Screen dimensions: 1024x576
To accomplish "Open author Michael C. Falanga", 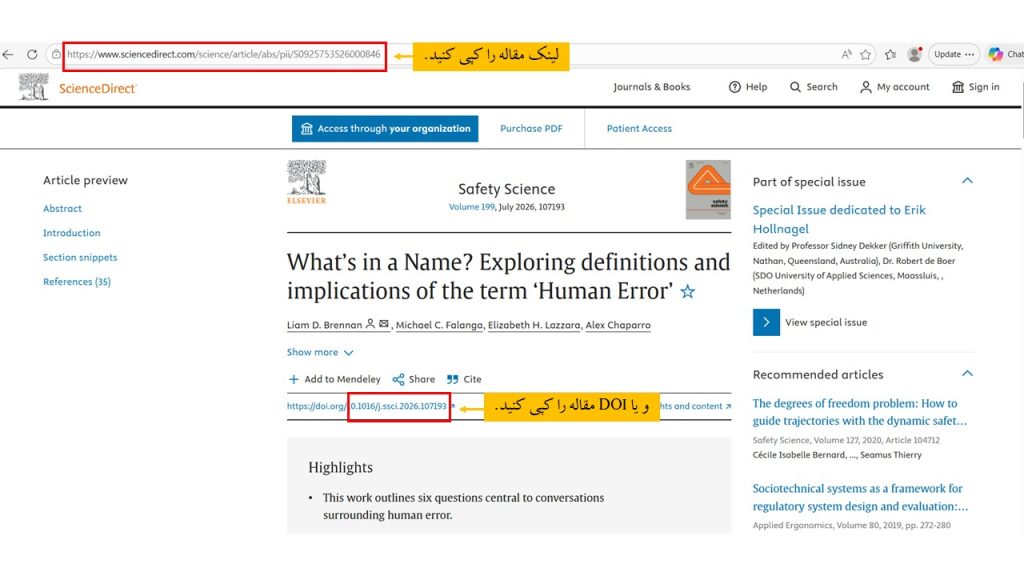I will (x=439, y=325).
